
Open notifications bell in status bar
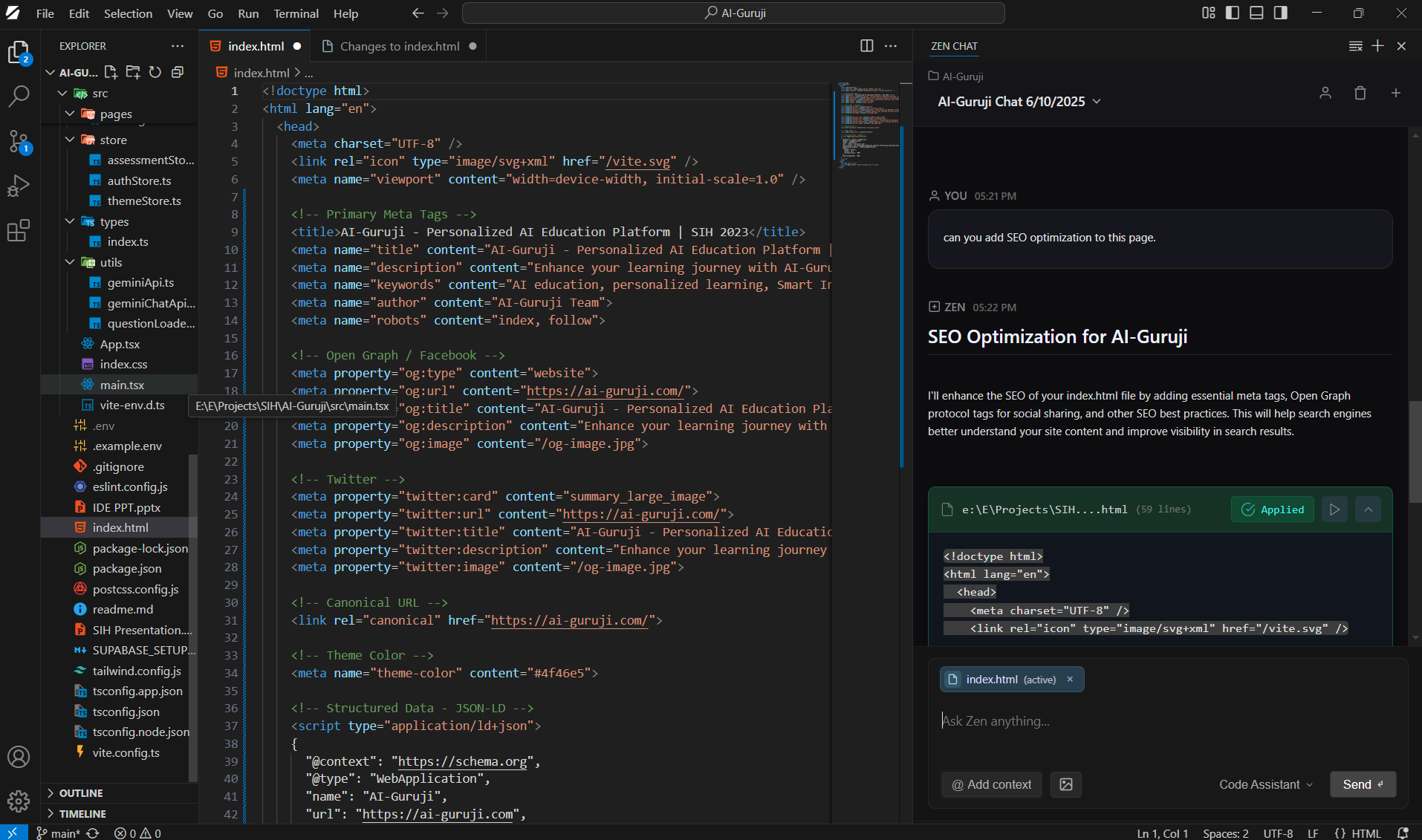click(1403, 833)
